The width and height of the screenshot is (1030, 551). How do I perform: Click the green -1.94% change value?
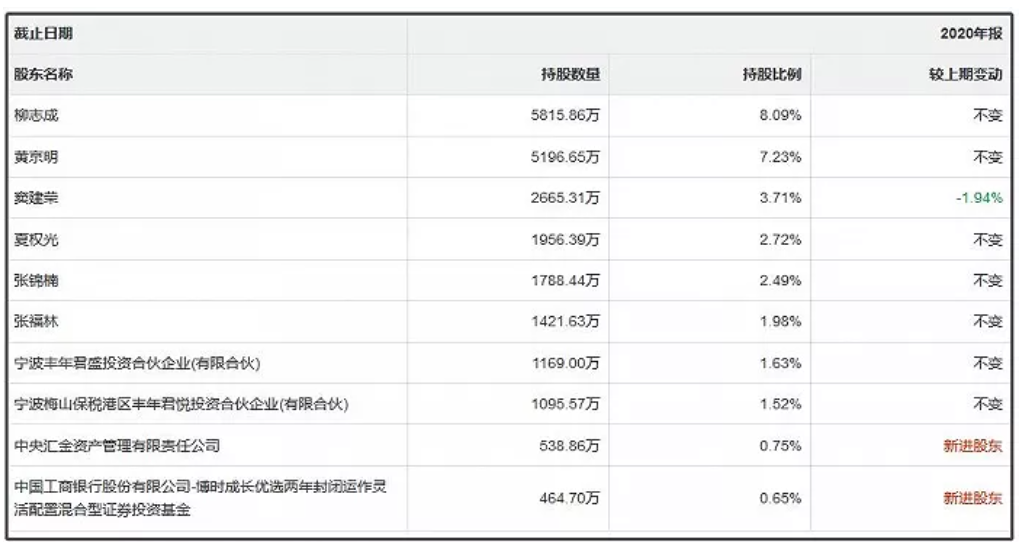[978, 198]
